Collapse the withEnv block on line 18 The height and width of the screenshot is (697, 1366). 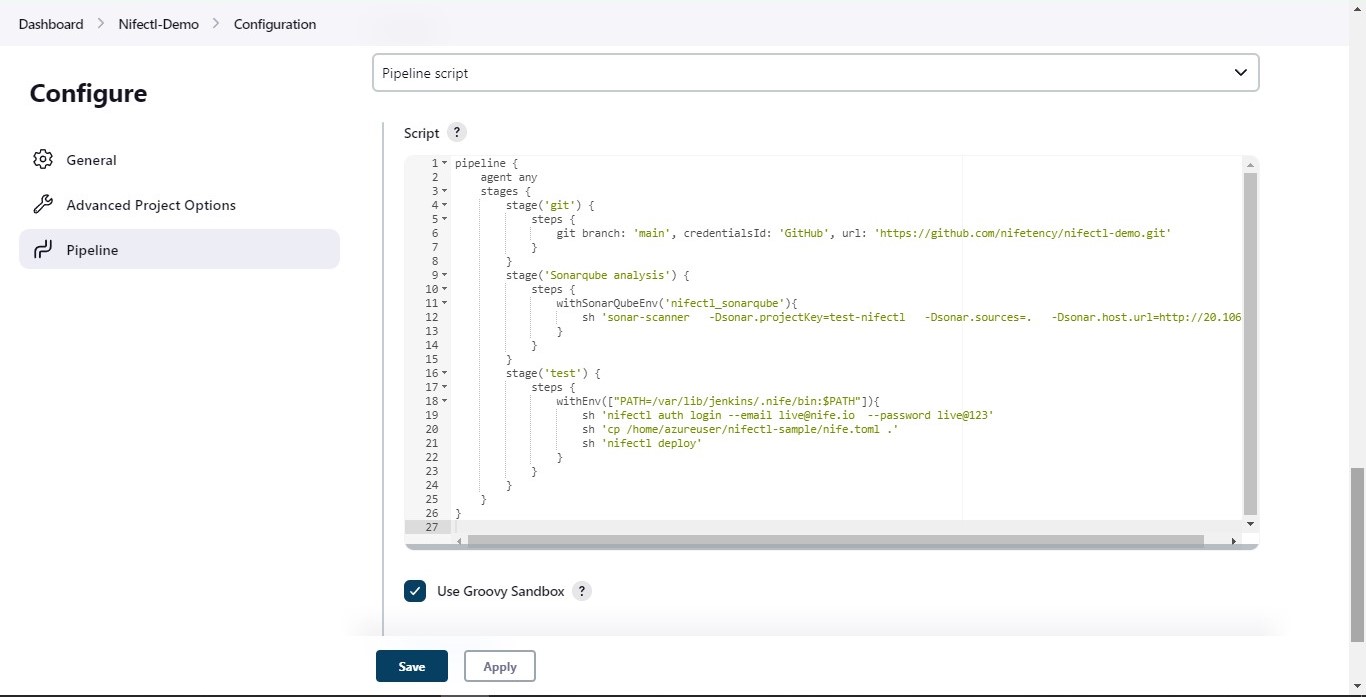click(x=443, y=401)
